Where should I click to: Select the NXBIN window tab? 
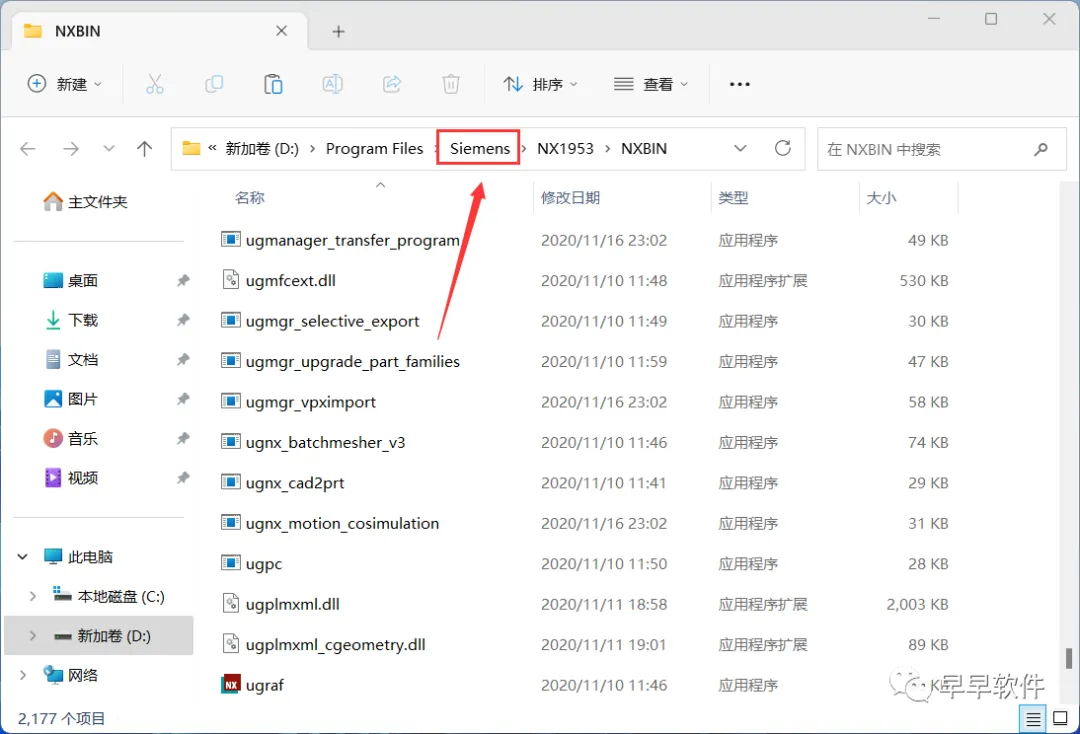pos(158,31)
